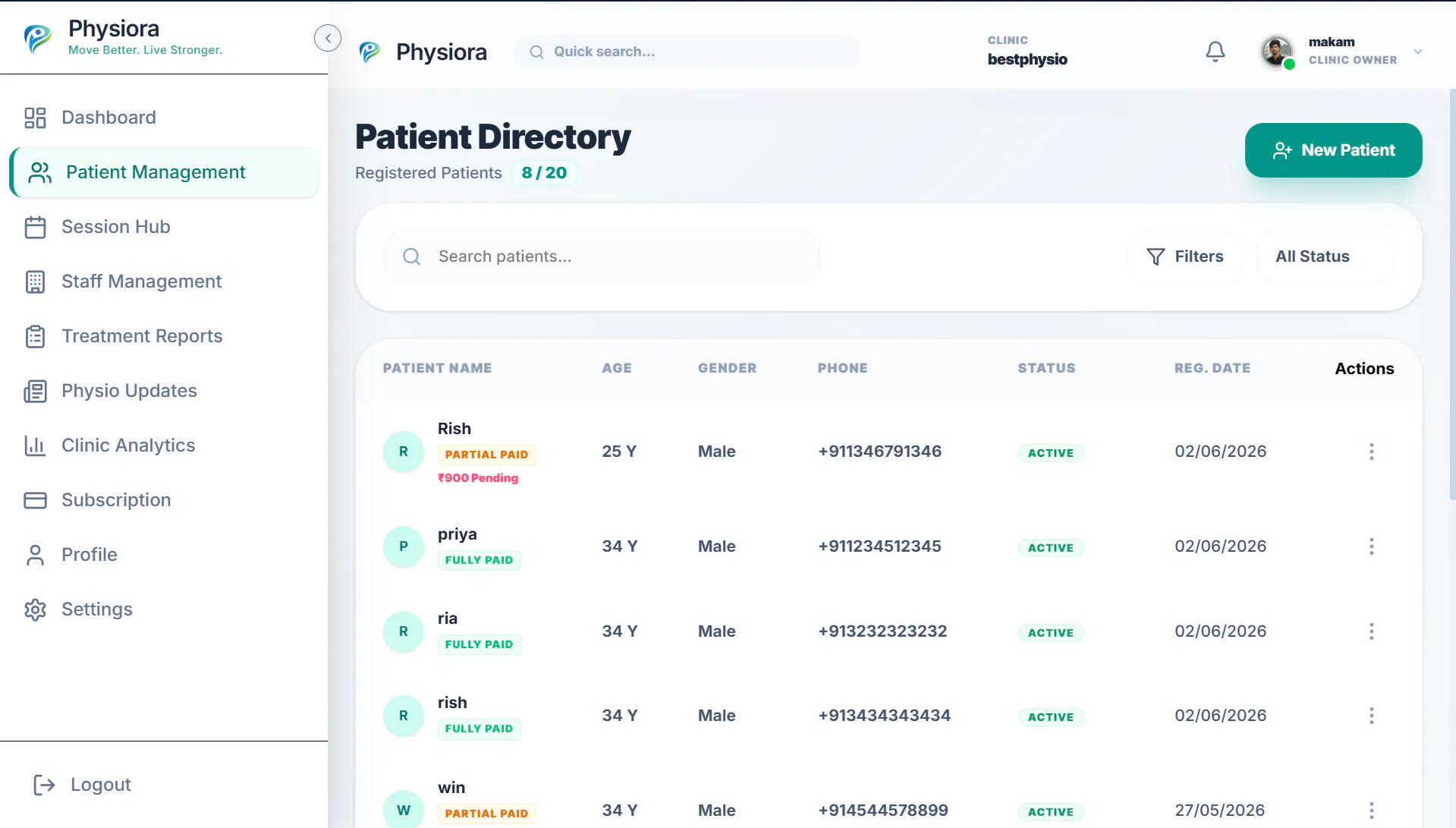
Task: Click the makam profile photo
Action: point(1277,52)
